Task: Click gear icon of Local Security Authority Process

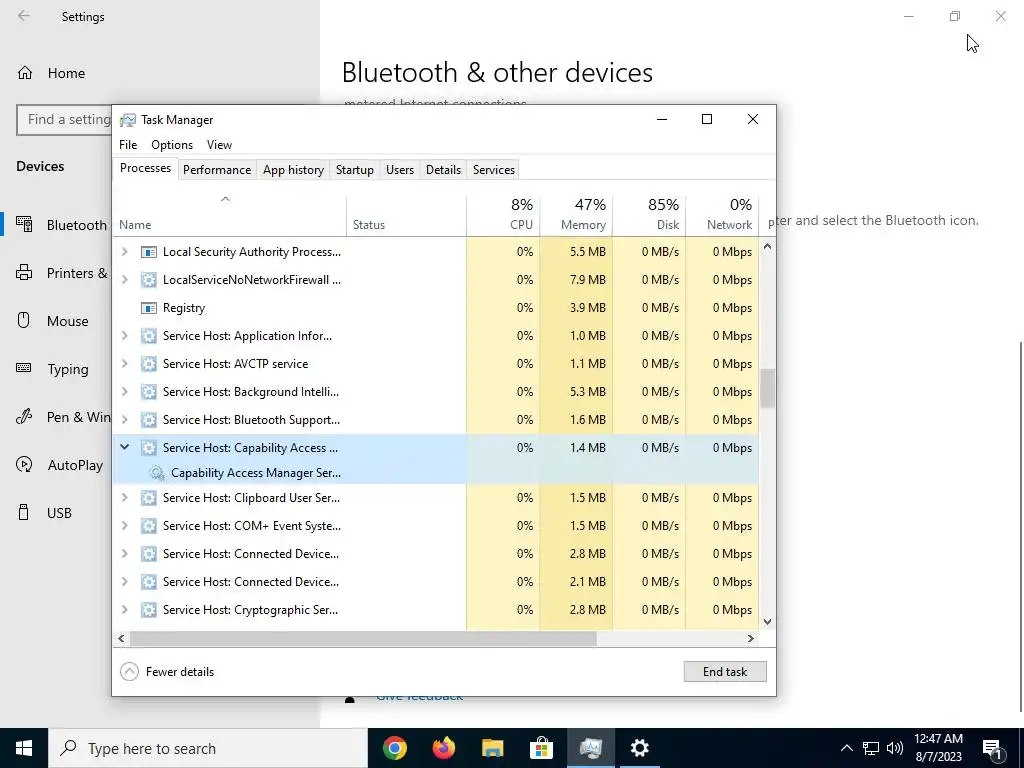Action: (149, 252)
